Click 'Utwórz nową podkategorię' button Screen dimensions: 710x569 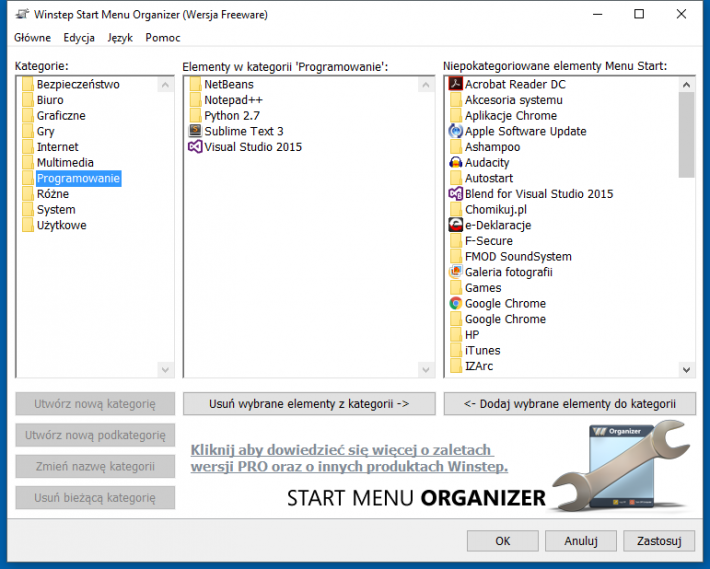(x=95, y=435)
